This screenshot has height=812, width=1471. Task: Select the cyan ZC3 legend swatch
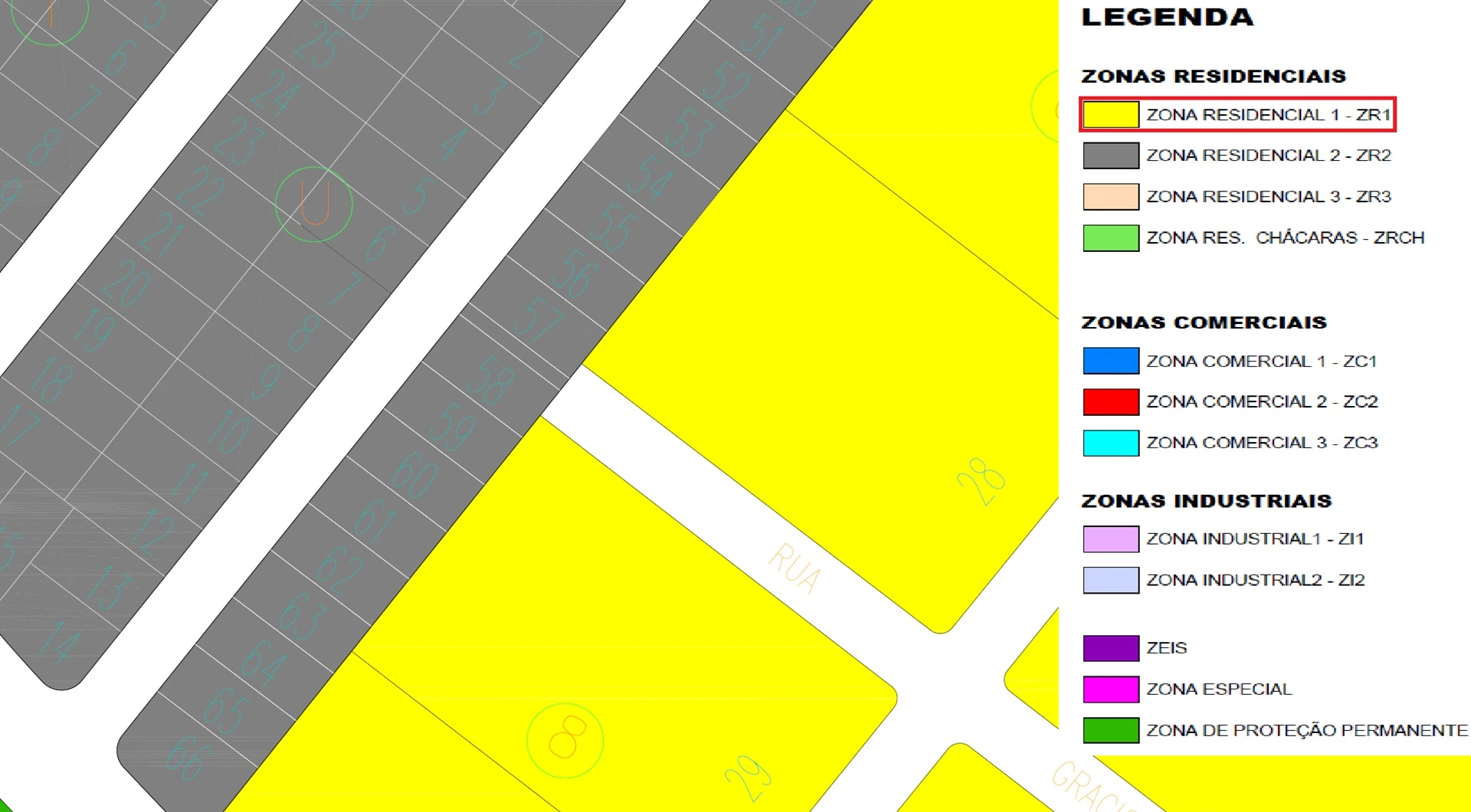pyautogui.click(x=1110, y=444)
